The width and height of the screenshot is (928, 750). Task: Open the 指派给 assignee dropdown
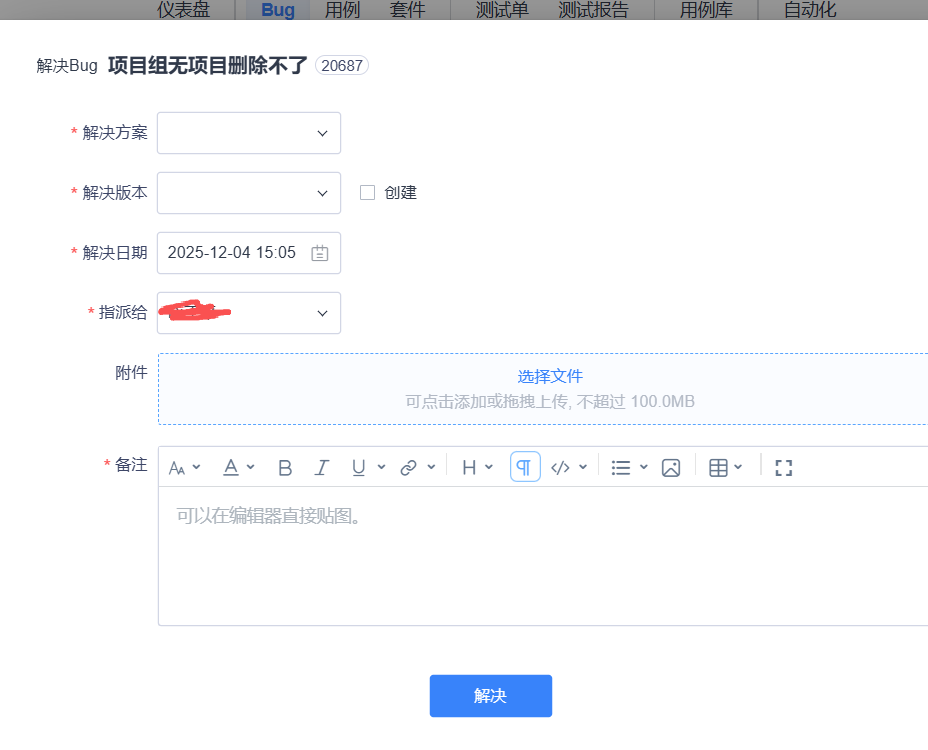tap(249, 313)
